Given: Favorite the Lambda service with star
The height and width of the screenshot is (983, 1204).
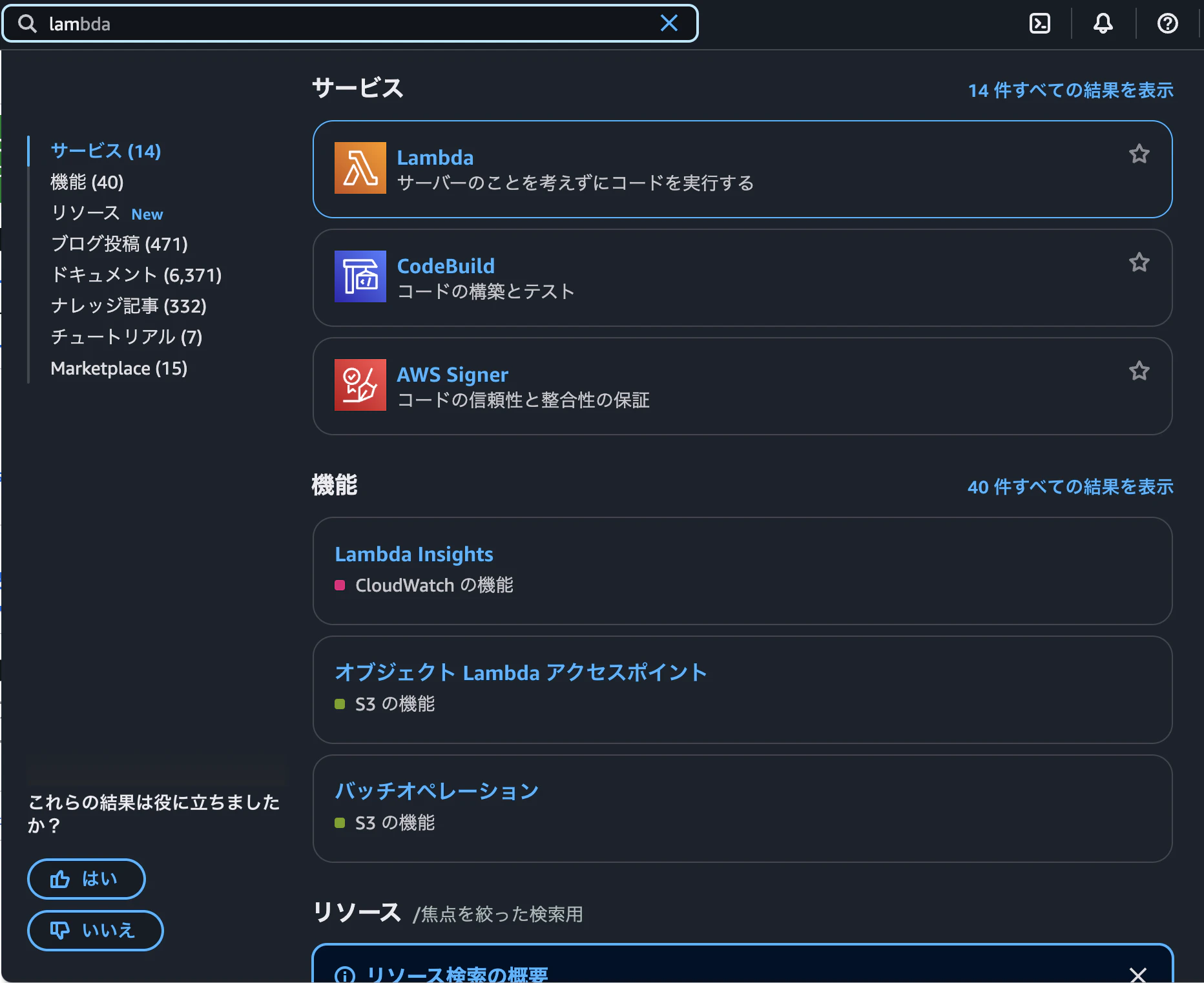Looking at the screenshot, I should pyautogui.click(x=1139, y=154).
